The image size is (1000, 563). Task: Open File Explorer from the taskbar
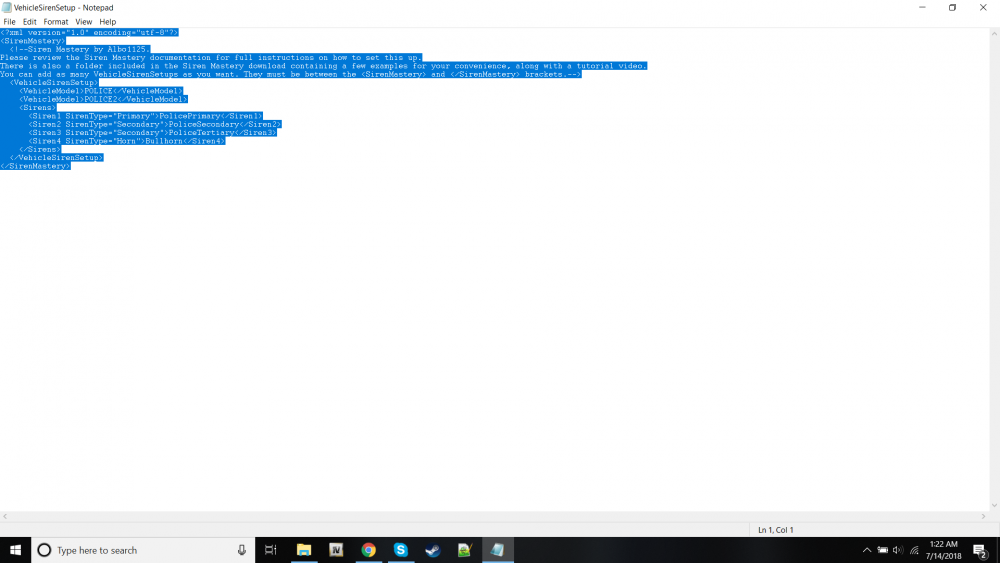tap(304, 550)
